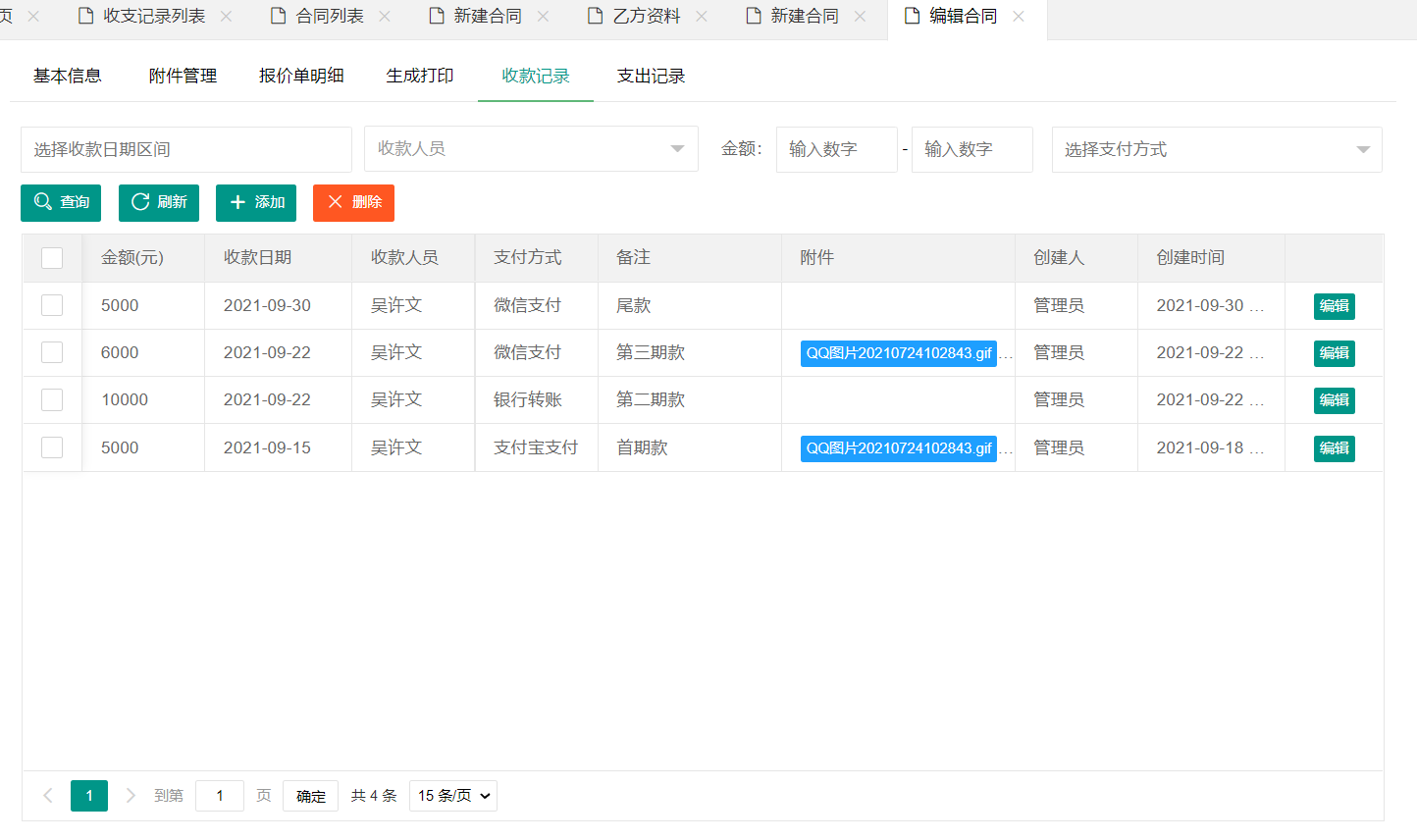Viewport: 1417px width, 840px height.
Task: Click the 查询 search button
Action: (61, 202)
